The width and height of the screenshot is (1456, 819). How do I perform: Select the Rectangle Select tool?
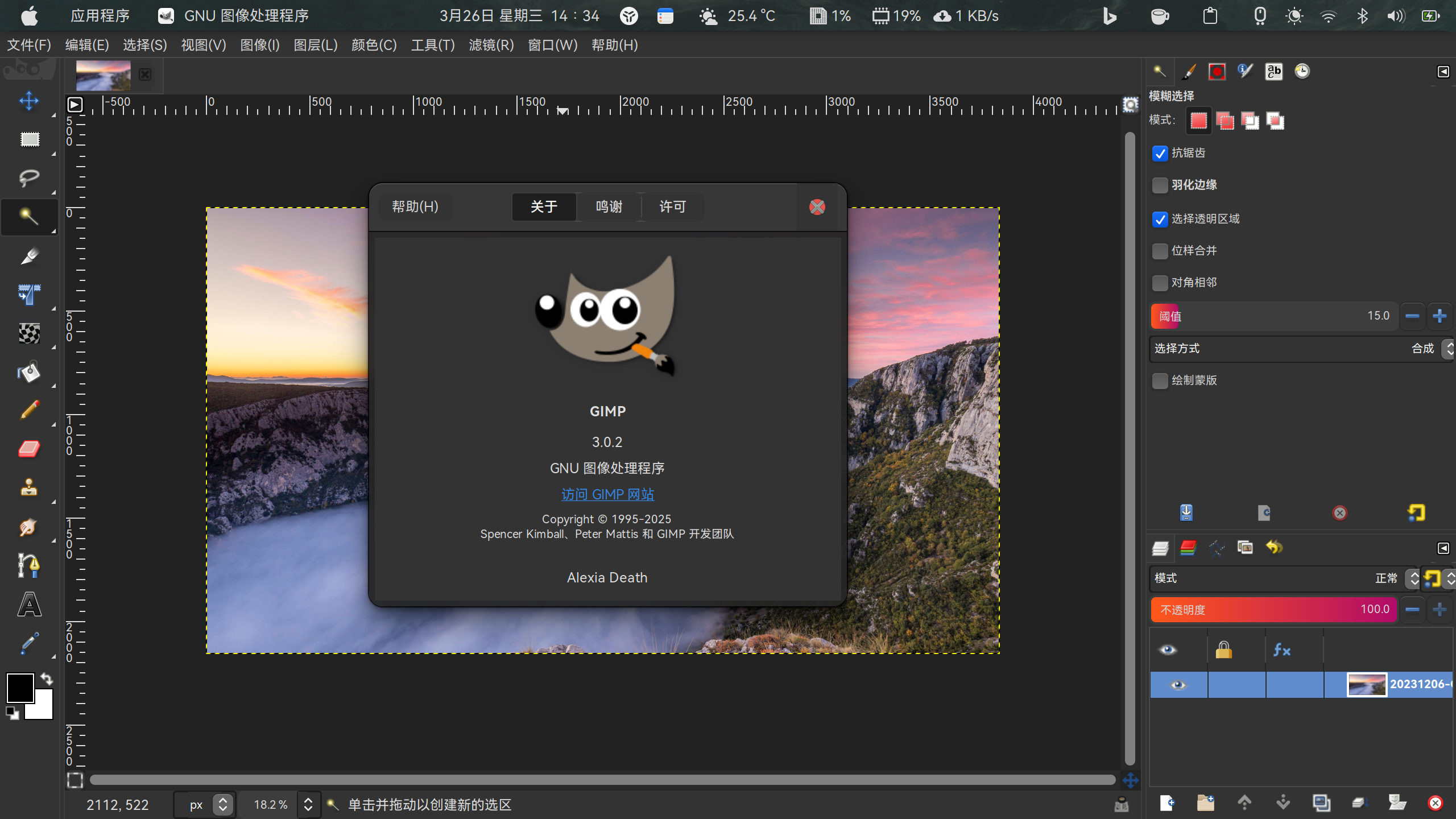29,139
